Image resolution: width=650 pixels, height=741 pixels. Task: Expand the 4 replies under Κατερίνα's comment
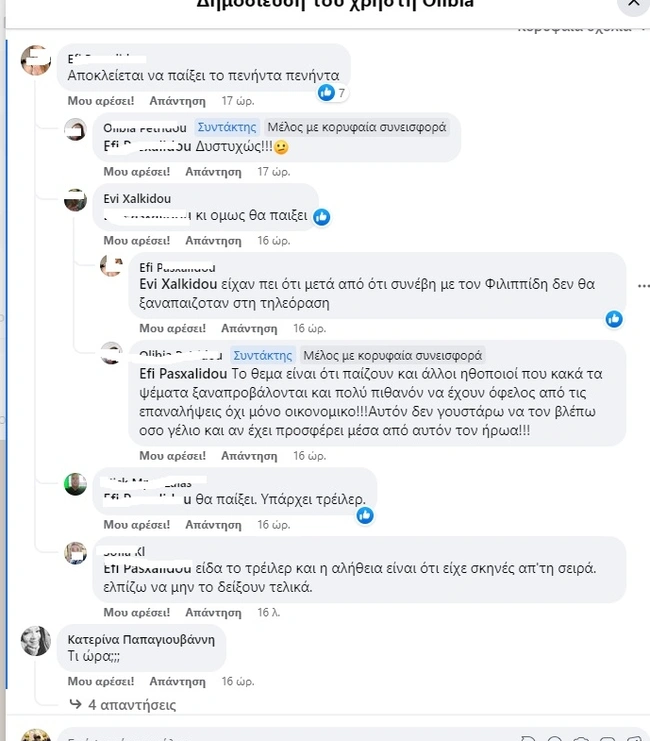coord(130,704)
